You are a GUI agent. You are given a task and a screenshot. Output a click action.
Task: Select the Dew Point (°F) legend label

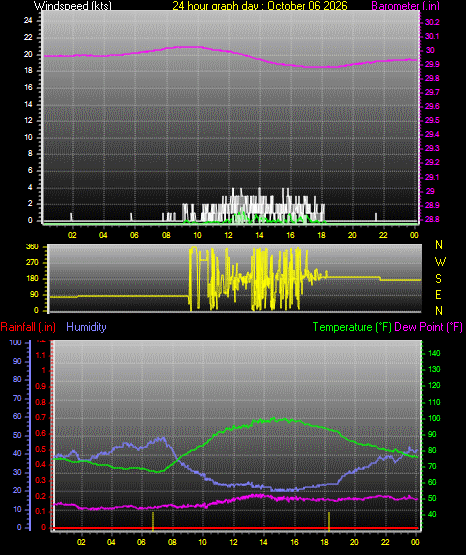[x=428, y=327]
